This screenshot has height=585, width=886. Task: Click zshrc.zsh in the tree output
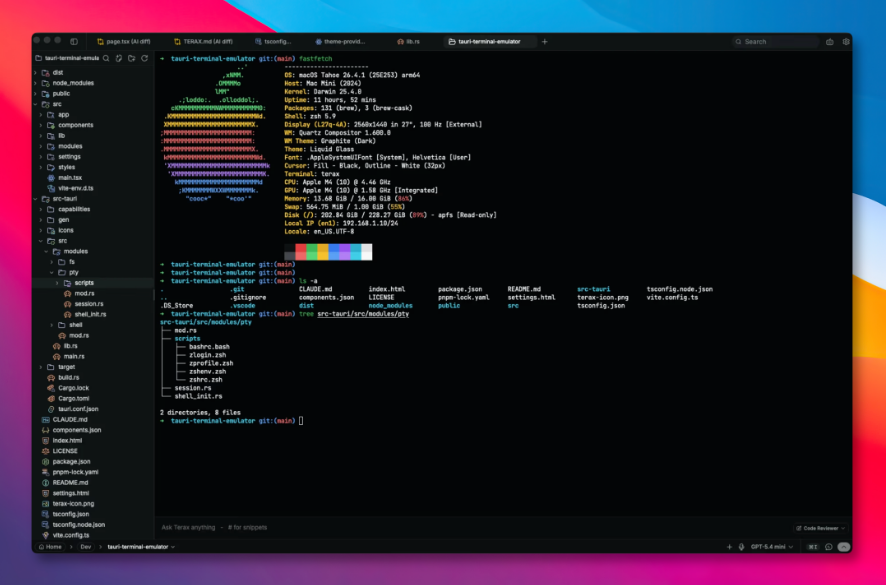coord(206,380)
